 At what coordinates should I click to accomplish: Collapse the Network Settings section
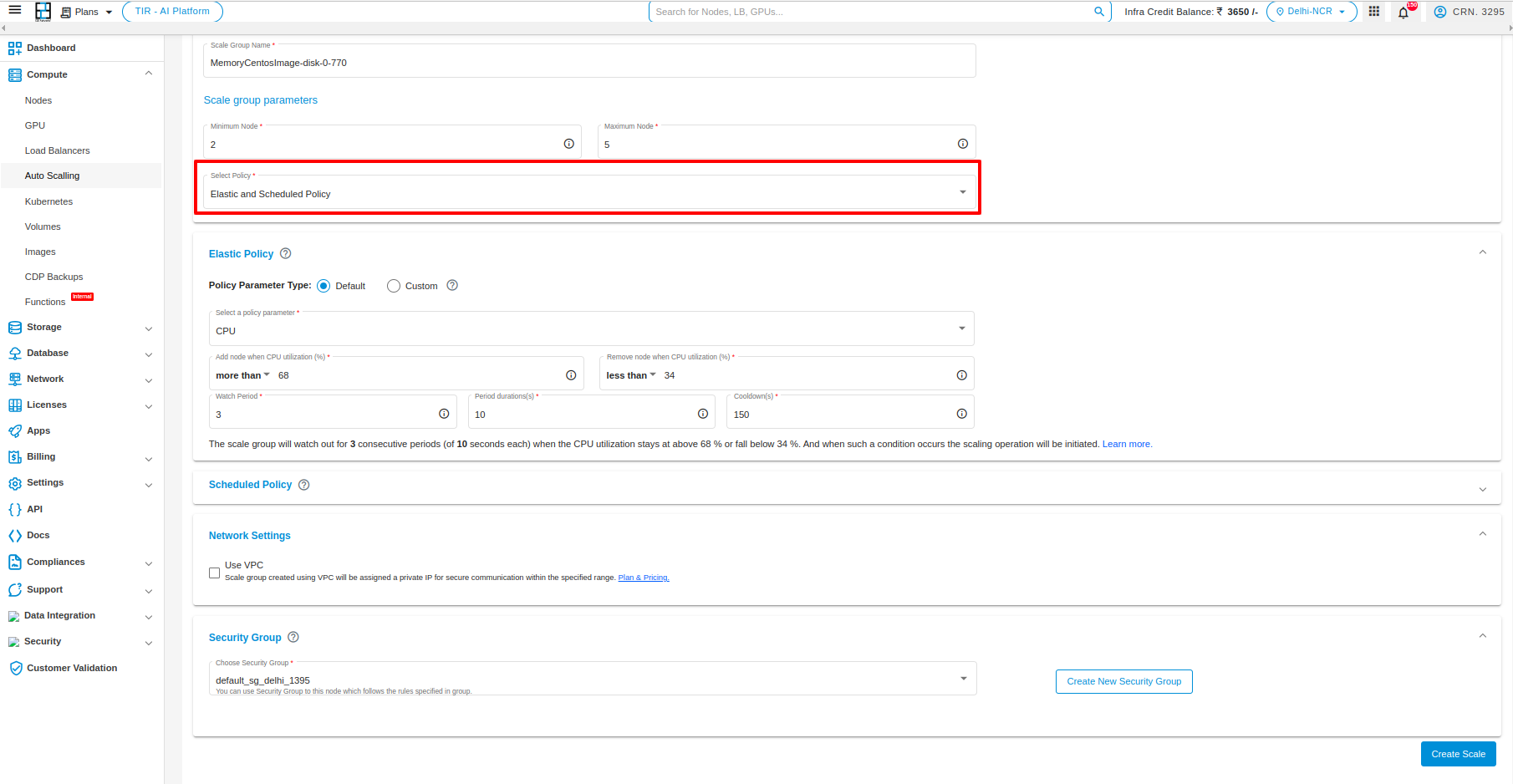[1483, 534]
